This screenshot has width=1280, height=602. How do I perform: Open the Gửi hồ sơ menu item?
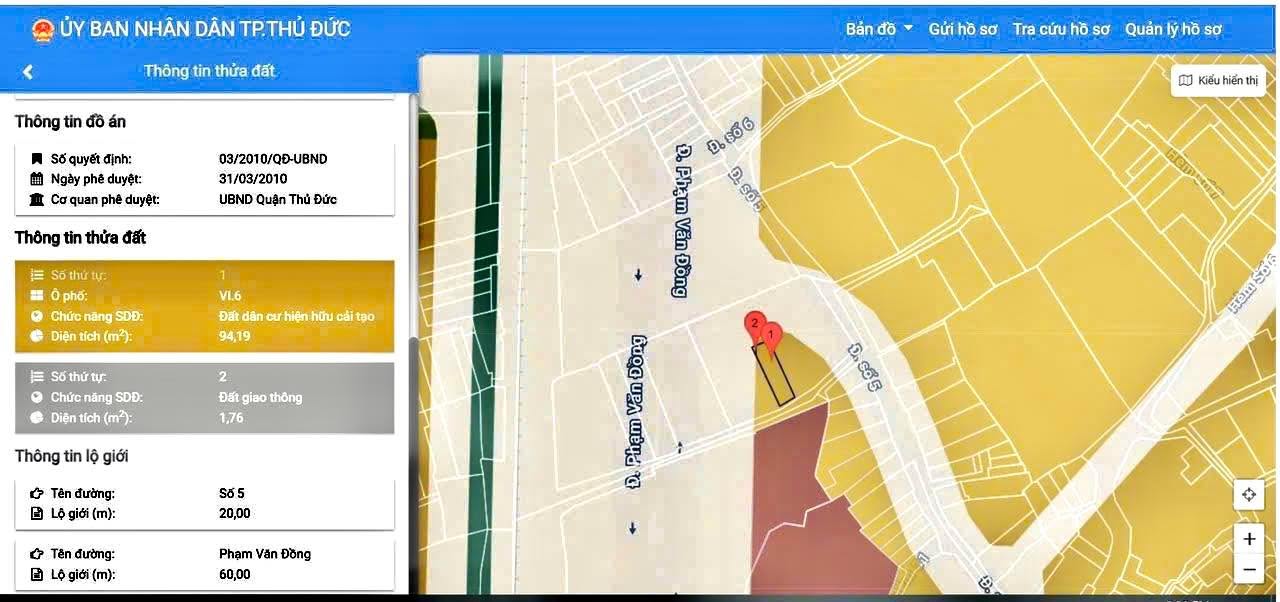coord(962,29)
